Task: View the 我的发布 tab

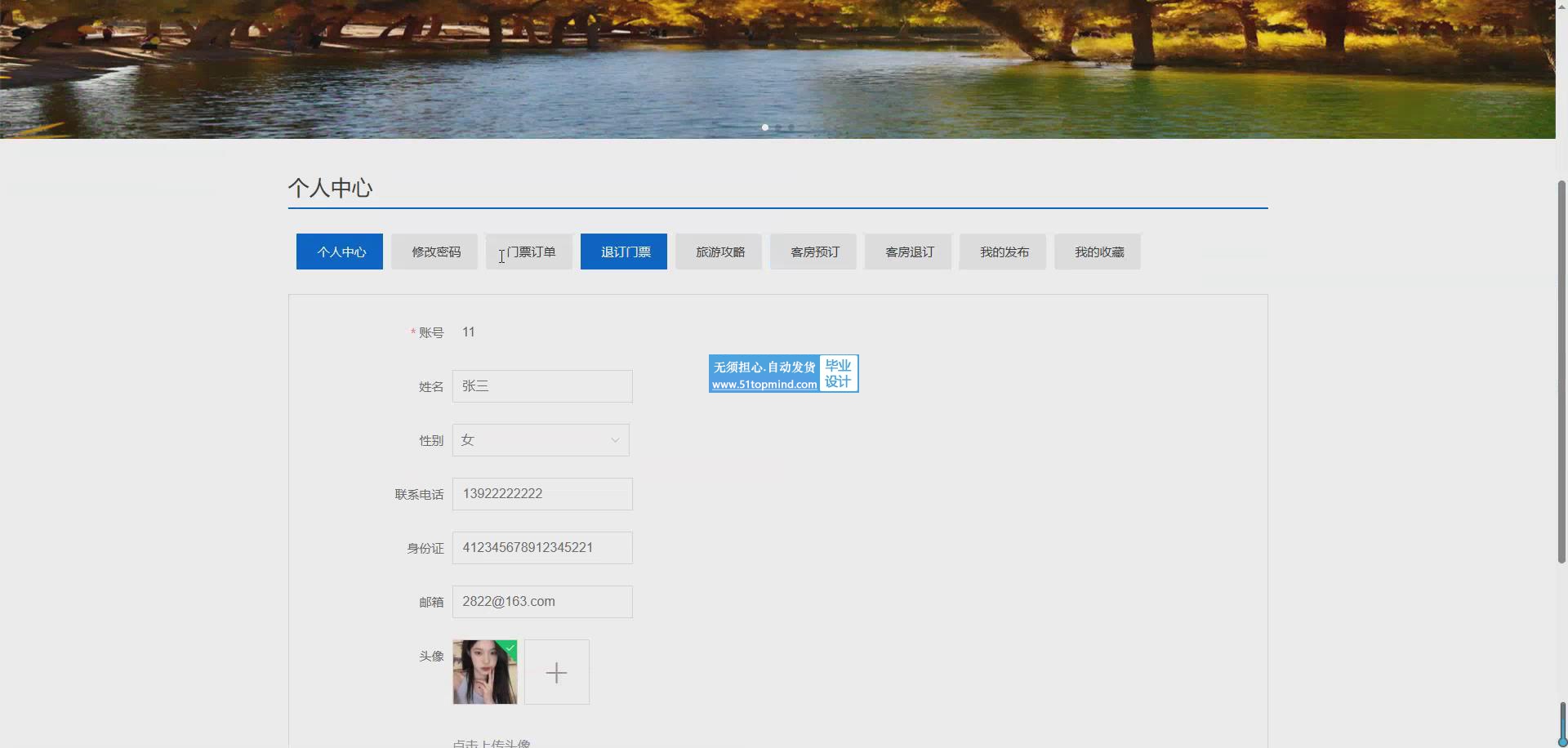Action: (1003, 252)
